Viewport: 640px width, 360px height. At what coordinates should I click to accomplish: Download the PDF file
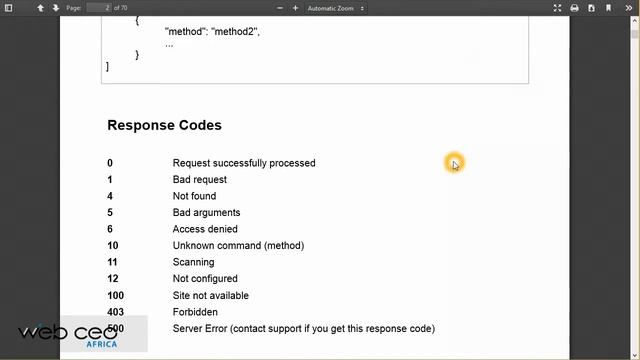(591, 8)
